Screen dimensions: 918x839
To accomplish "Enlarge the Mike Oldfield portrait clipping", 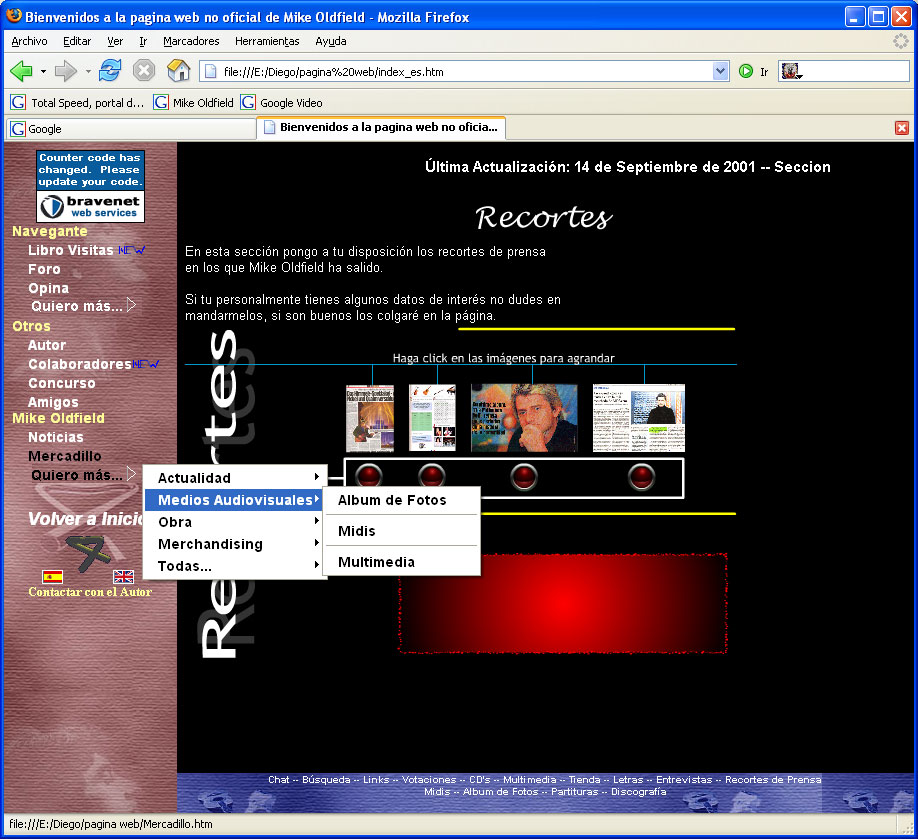I will [524, 418].
